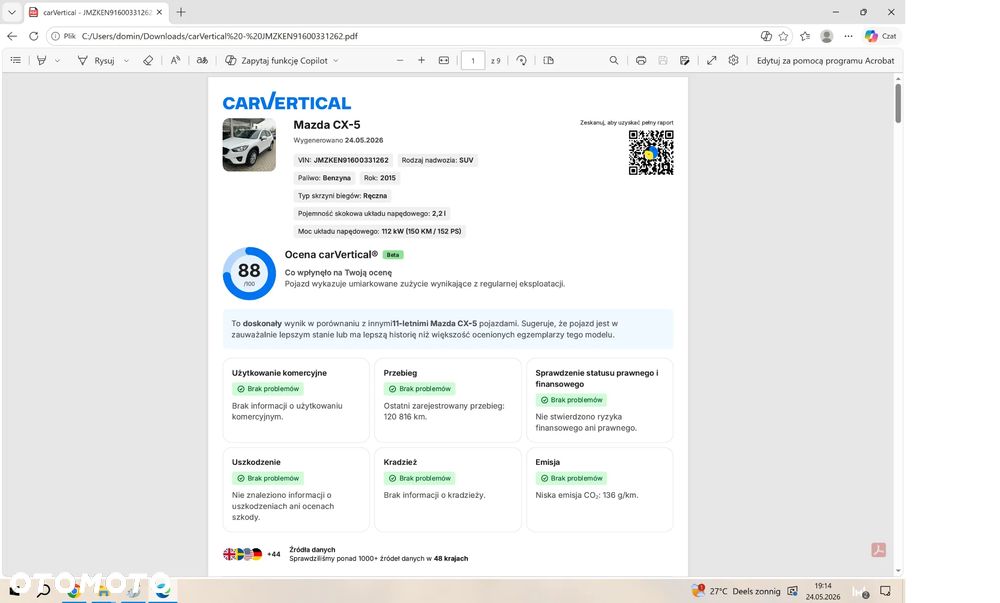Open the notification center icon
The width and height of the screenshot is (1000, 603).
tap(885, 591)
